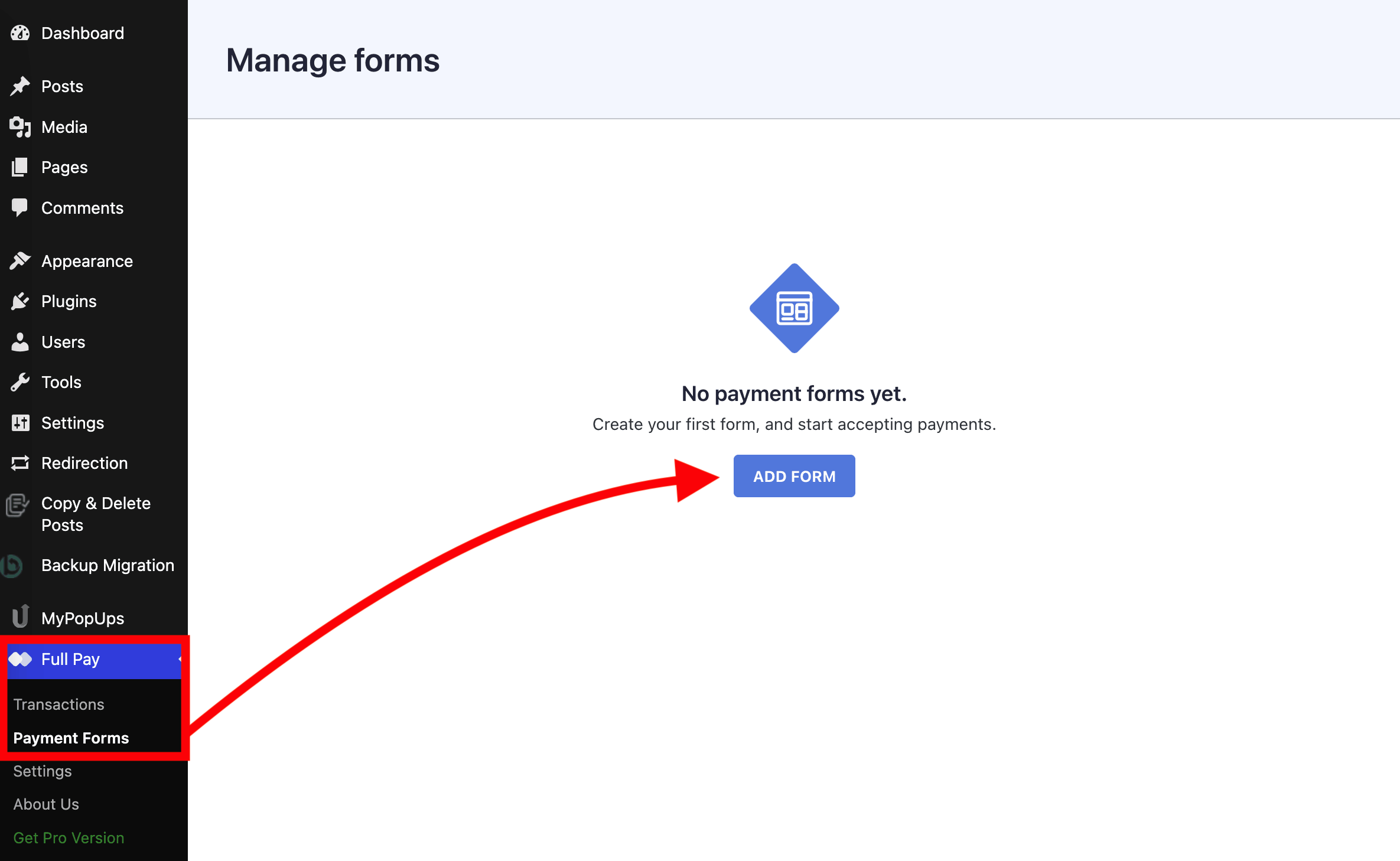
Task: Open Comments via its speech bubble icon
Action: click(20, 207)
